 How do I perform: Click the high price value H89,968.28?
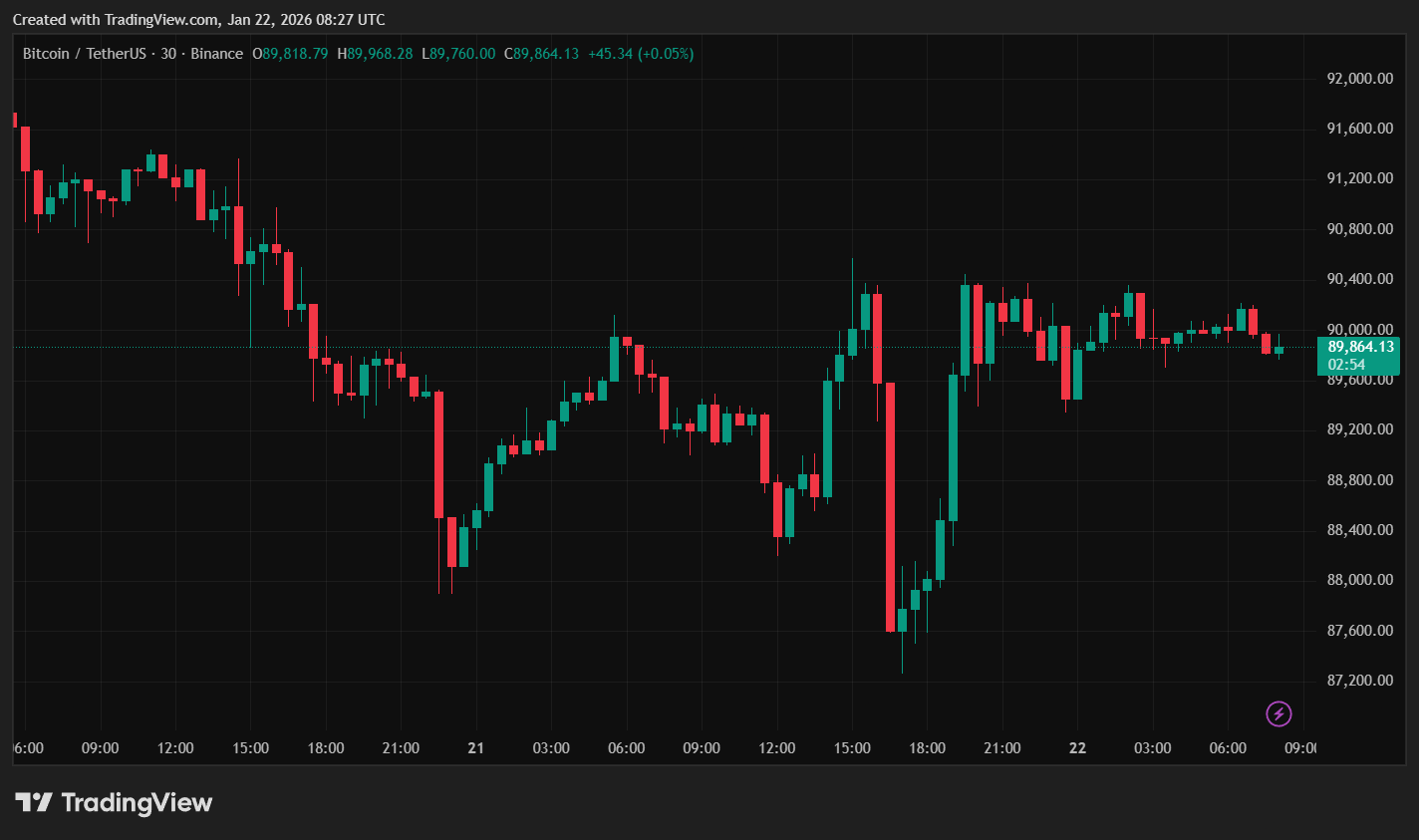click(x=375, y=53)
